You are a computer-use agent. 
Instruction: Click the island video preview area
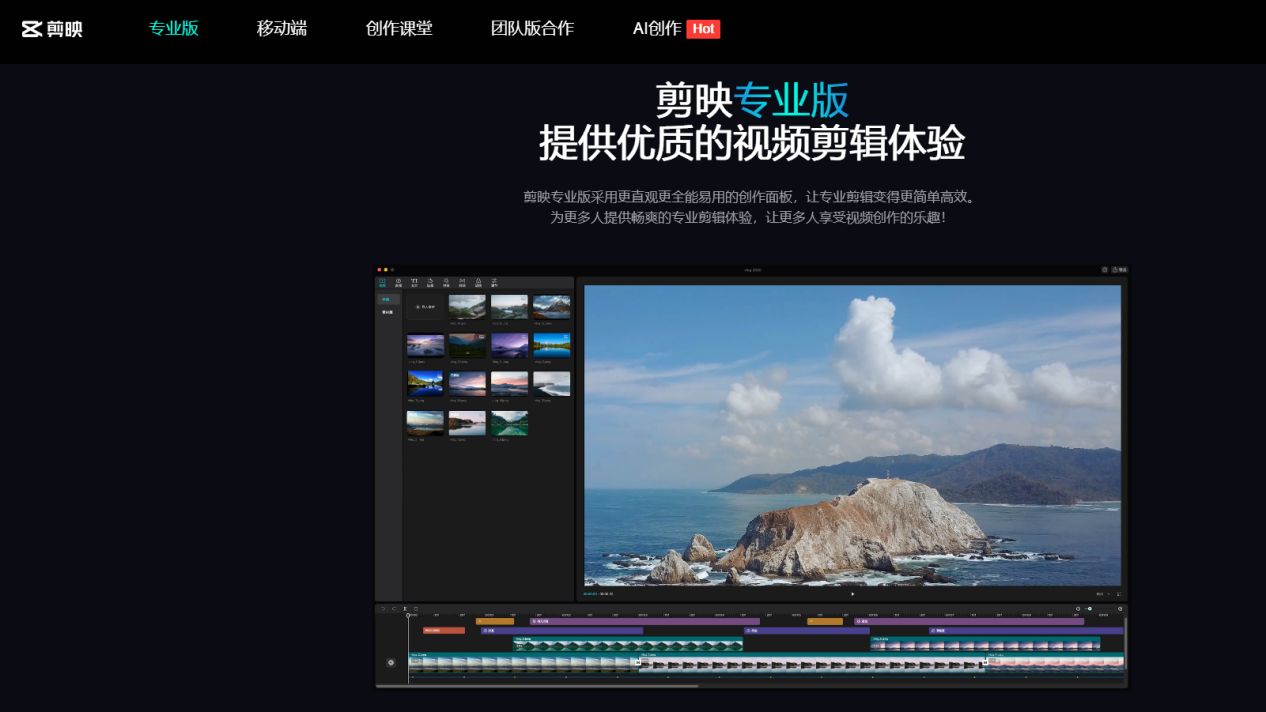click(852, 435)
